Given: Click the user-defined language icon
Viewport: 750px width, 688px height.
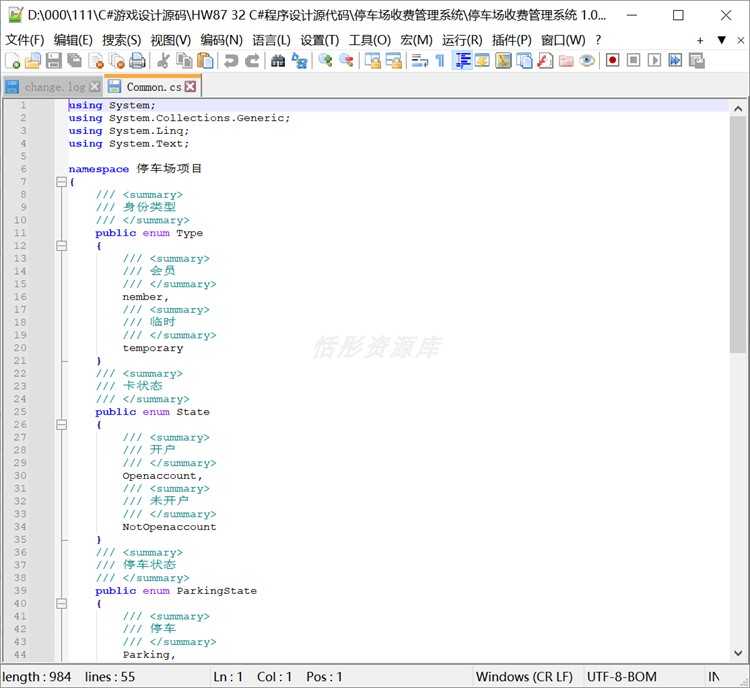Looking at the screenshot, I should (x=482, y=61).
